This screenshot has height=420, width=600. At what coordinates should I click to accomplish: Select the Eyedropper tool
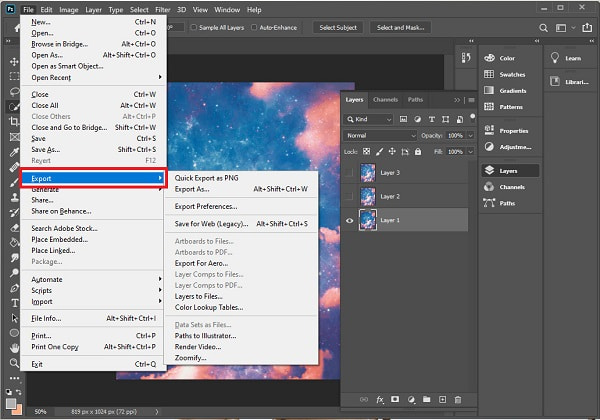[x=14, y=152]
